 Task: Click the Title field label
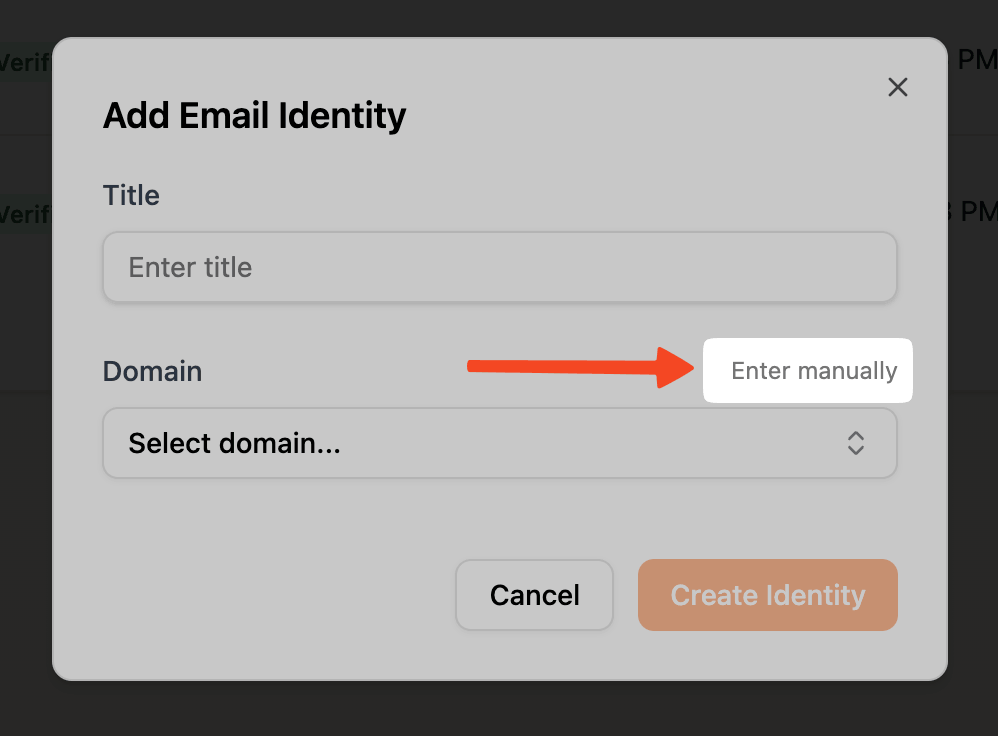click(131, 195)
